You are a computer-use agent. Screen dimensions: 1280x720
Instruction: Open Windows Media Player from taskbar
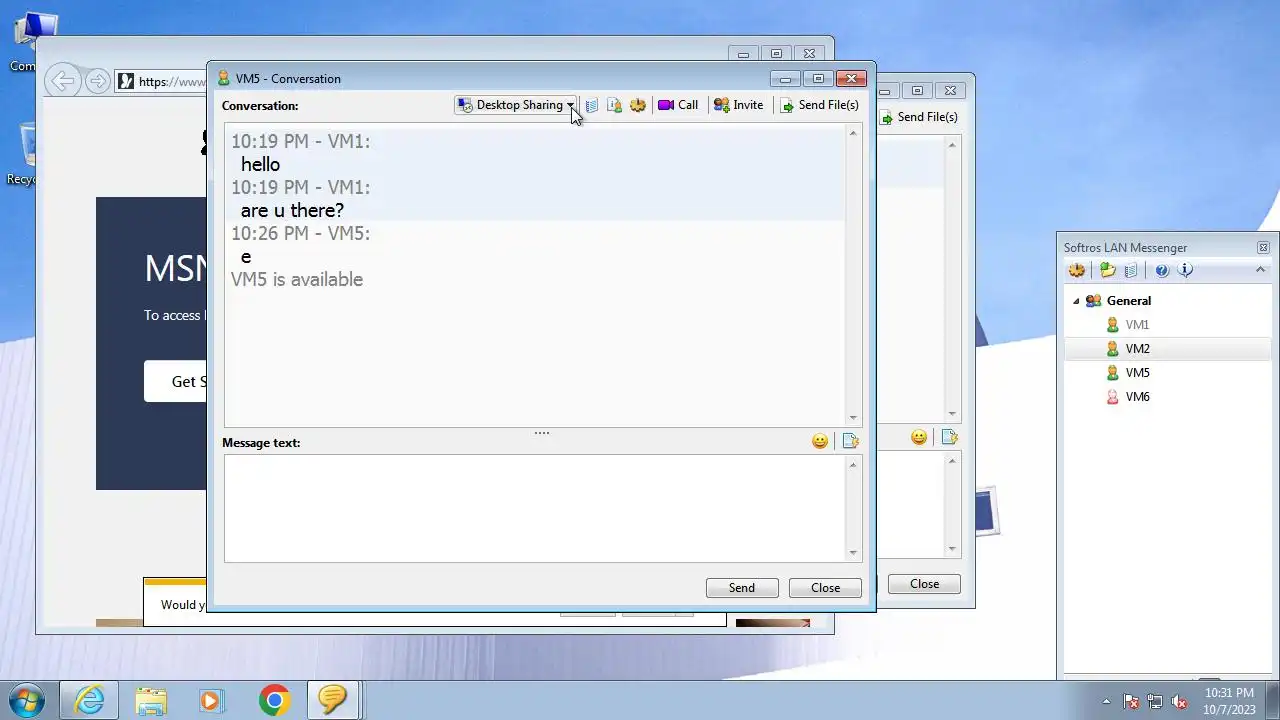211,700
